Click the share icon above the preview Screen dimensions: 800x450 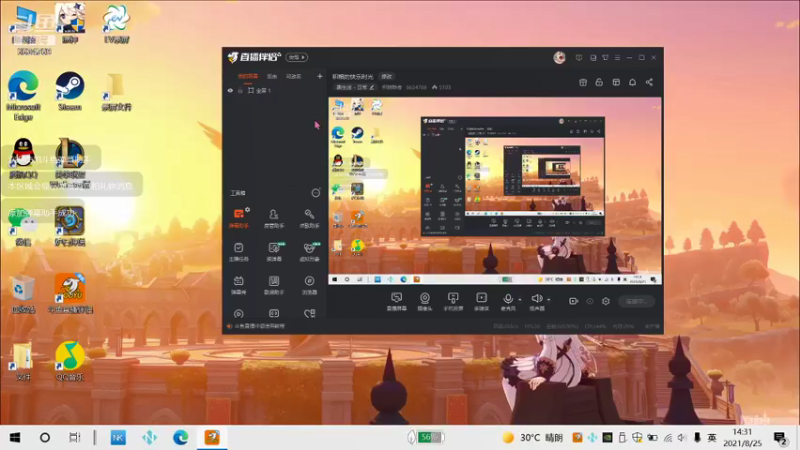click(649, 82)
